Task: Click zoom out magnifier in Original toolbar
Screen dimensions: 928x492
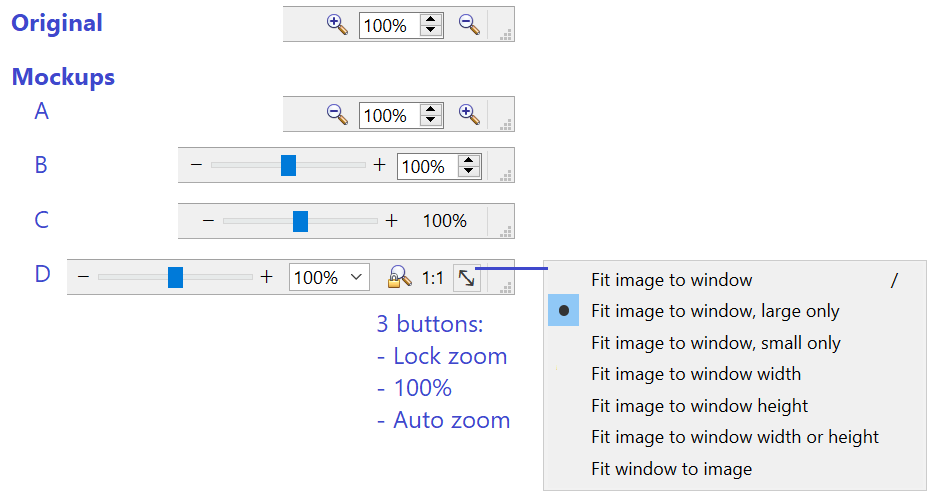Action: pos(470,24)
